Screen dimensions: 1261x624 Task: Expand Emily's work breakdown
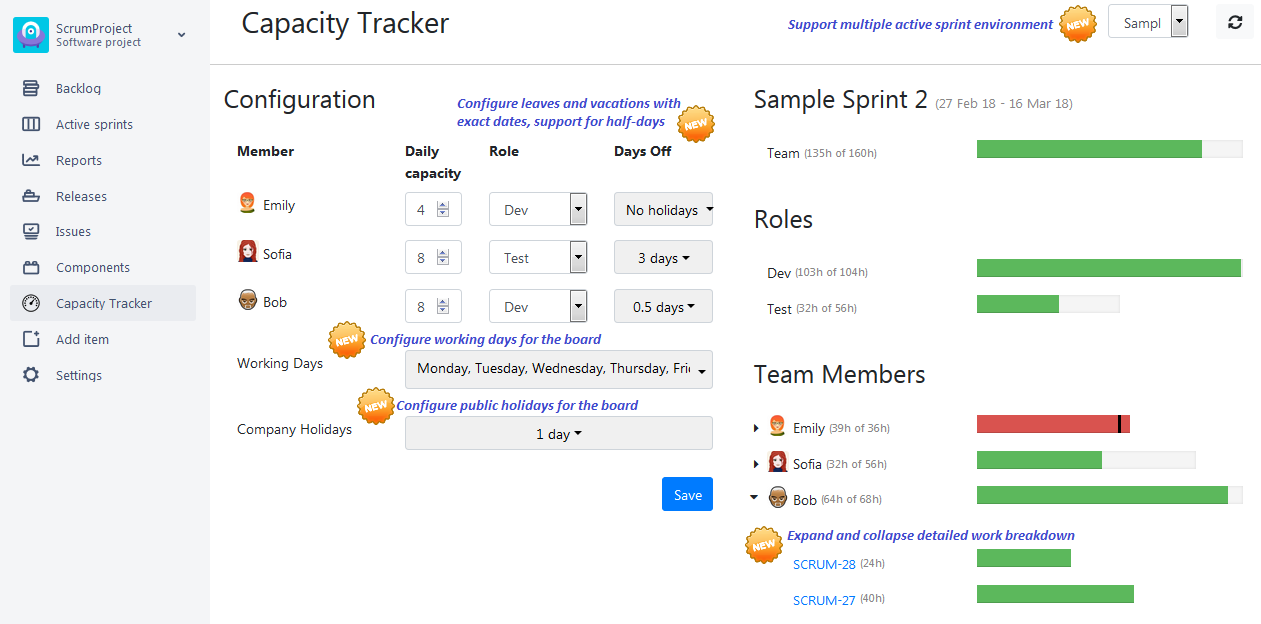757,426
